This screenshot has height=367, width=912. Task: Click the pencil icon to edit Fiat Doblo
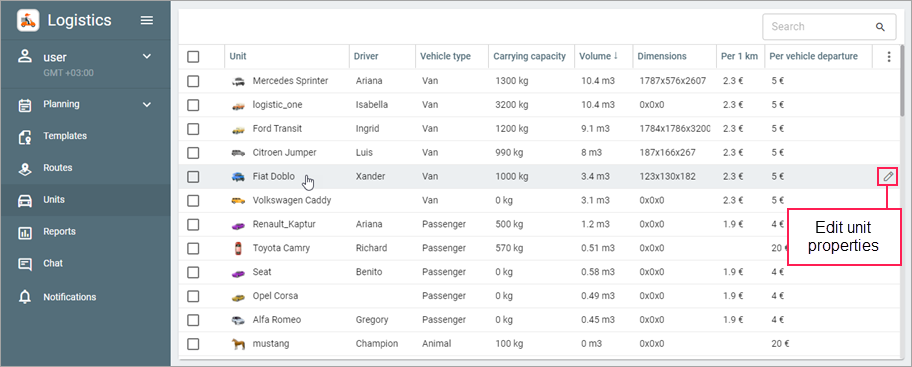888,176
